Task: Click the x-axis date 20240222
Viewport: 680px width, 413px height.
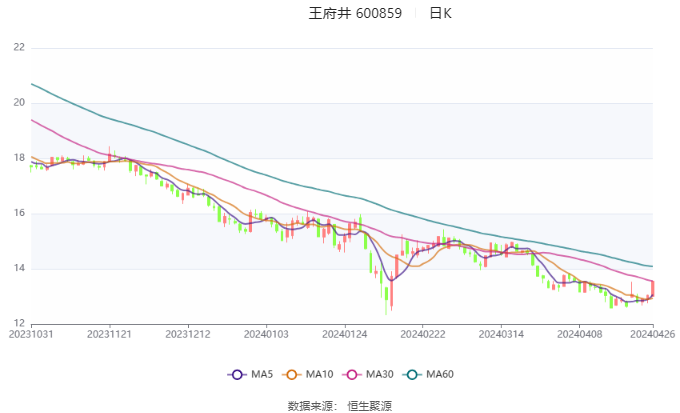Action: click(422, 334)
